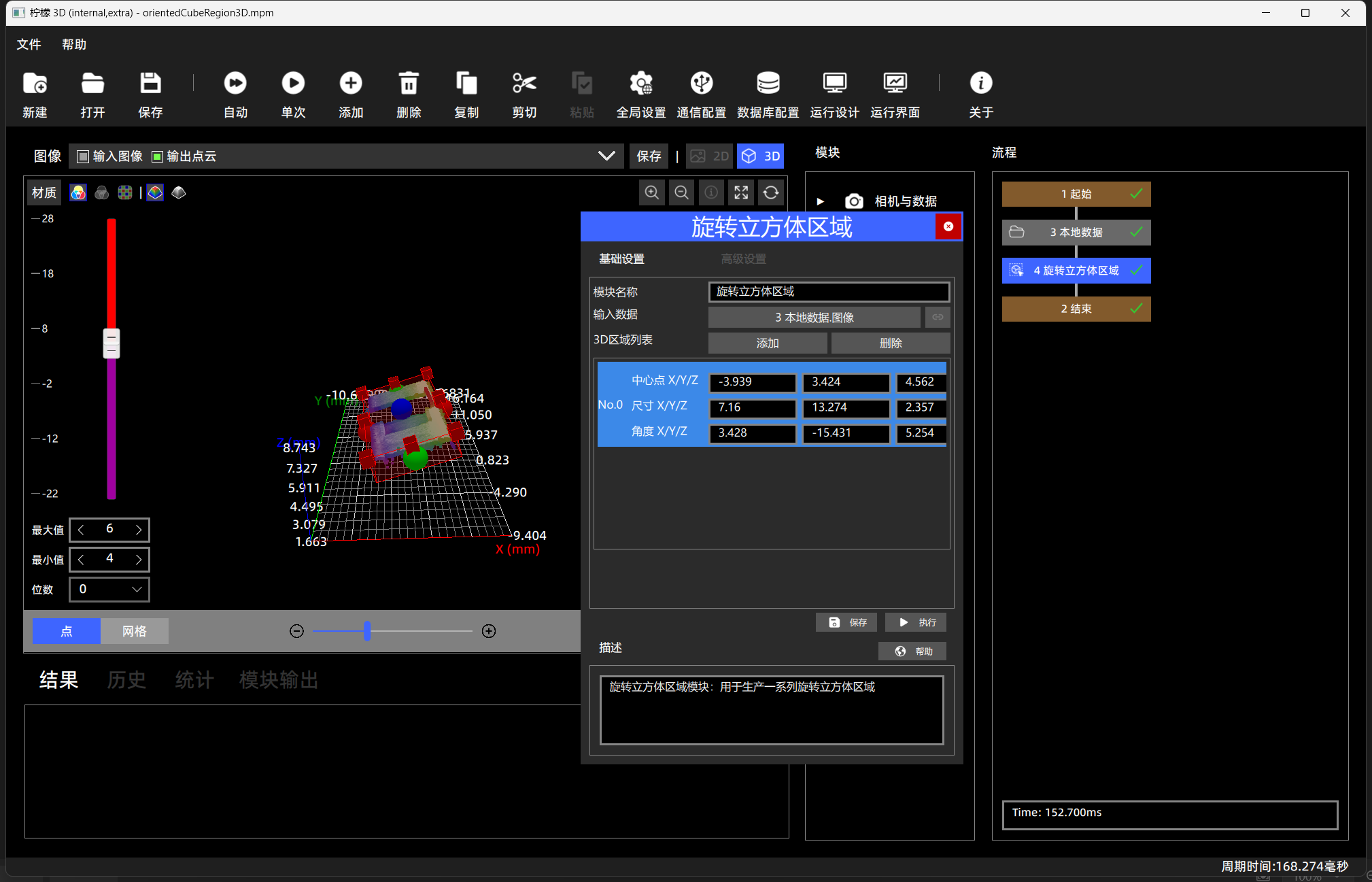Open a file with the 打开 icon
The height and width of the screenshot is (882, 1372).
(92, 84)
